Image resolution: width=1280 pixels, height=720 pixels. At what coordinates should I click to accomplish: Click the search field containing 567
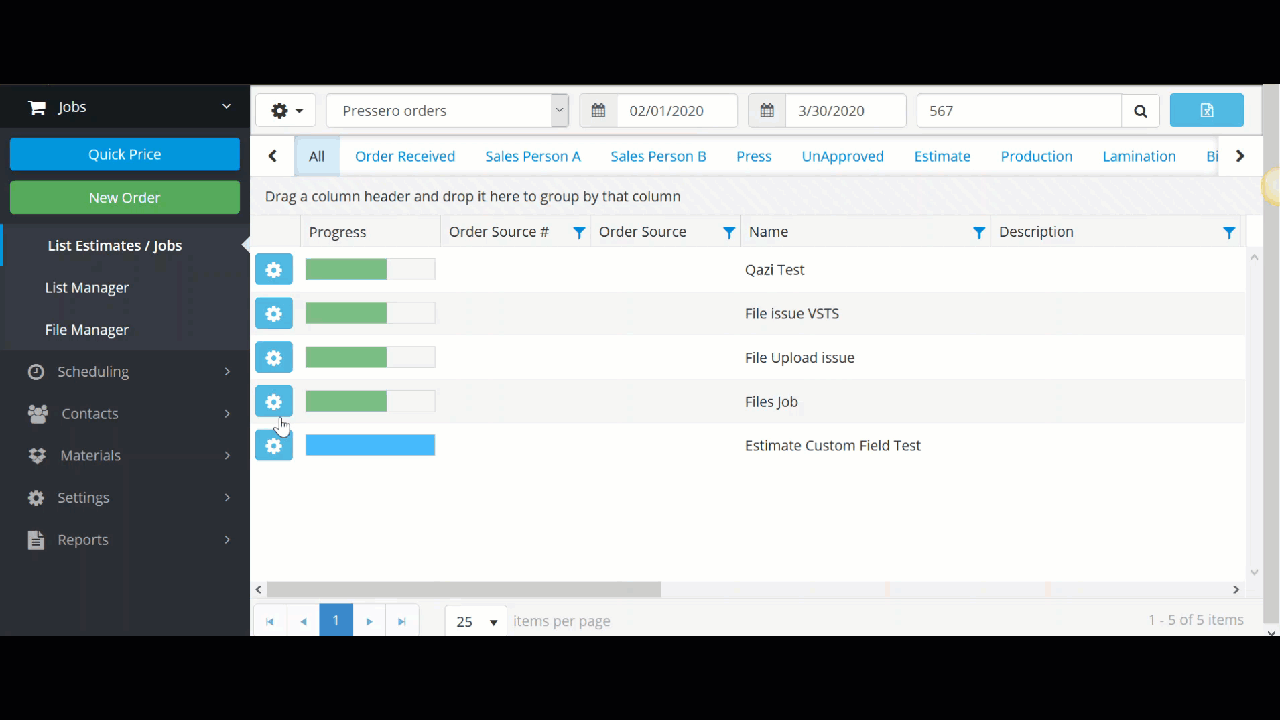1019,111
